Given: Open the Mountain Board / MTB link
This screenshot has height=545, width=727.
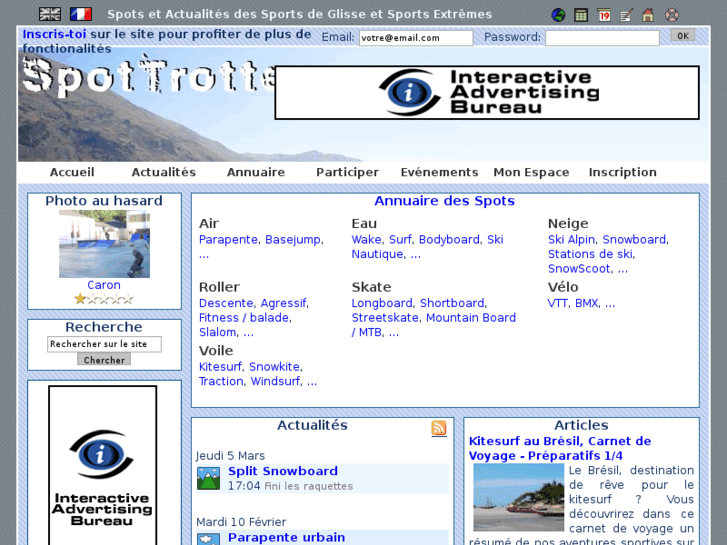Looking at the screenshot, I should click(434, 325).
